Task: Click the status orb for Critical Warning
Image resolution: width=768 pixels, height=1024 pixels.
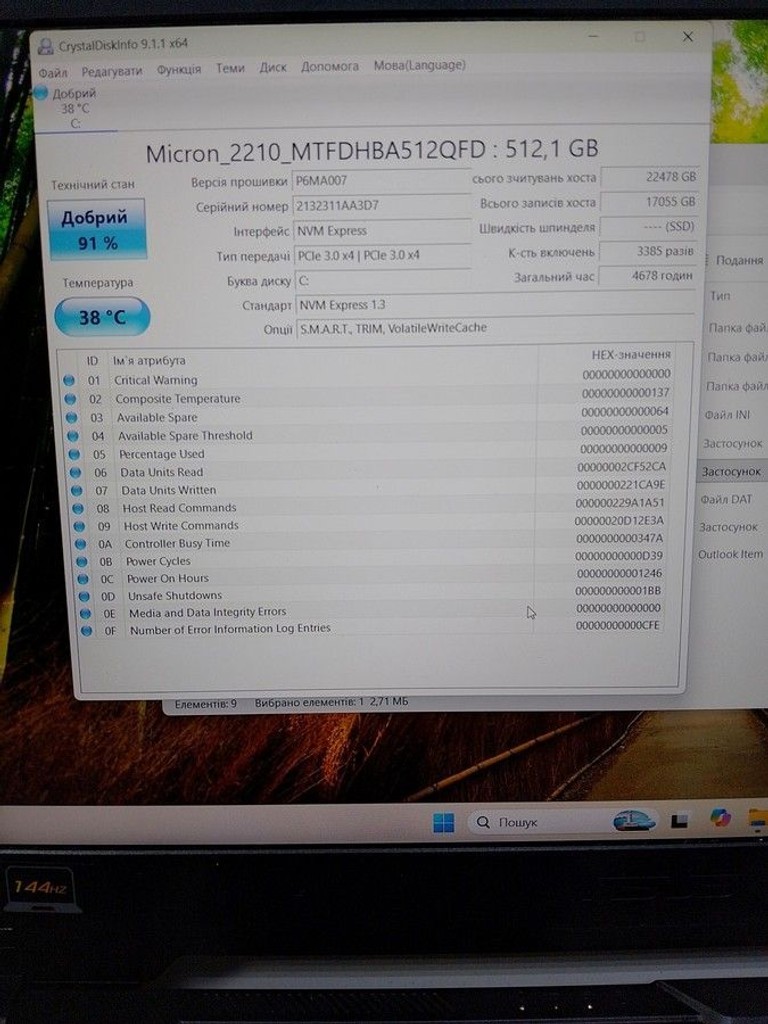Action: (69, 379)
